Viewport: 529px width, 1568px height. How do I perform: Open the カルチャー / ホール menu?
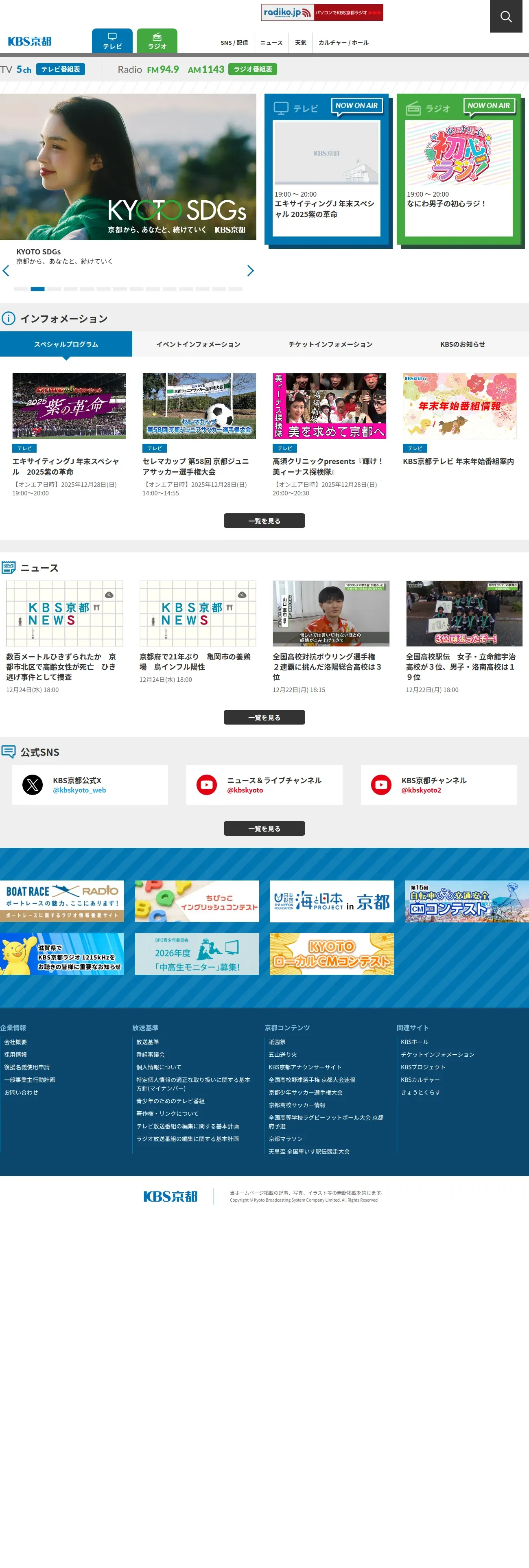(343, 43)
